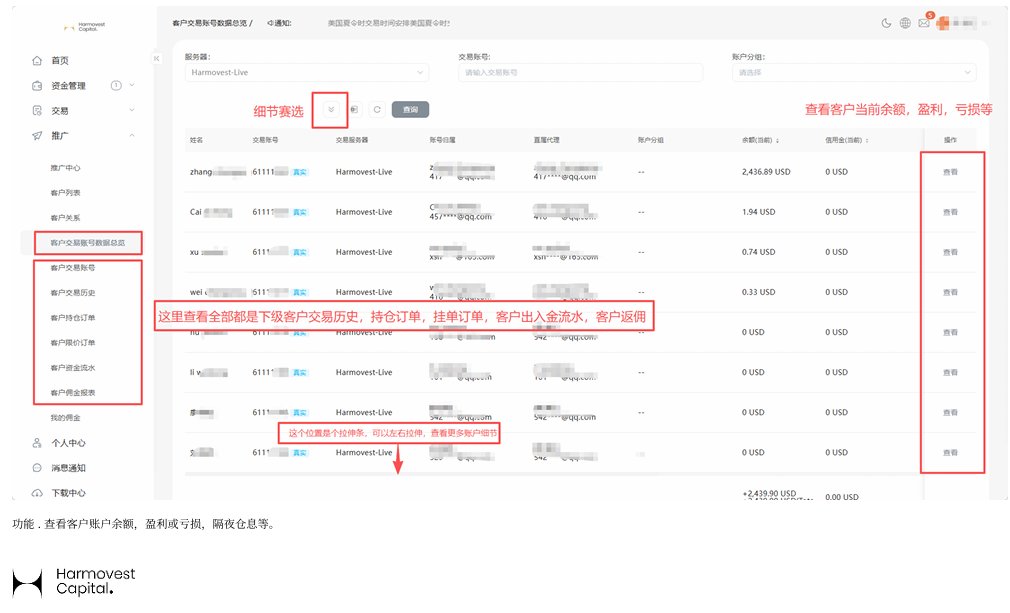
Task: Click the 查询 search button
Action: pos(410,109)
